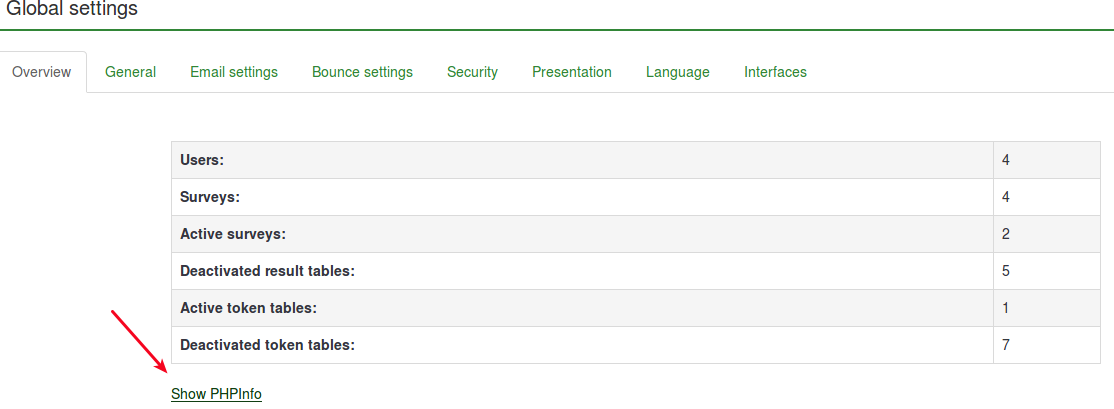Open the General tab
This screenshot has height=409, width=1114.
point(130,72)
